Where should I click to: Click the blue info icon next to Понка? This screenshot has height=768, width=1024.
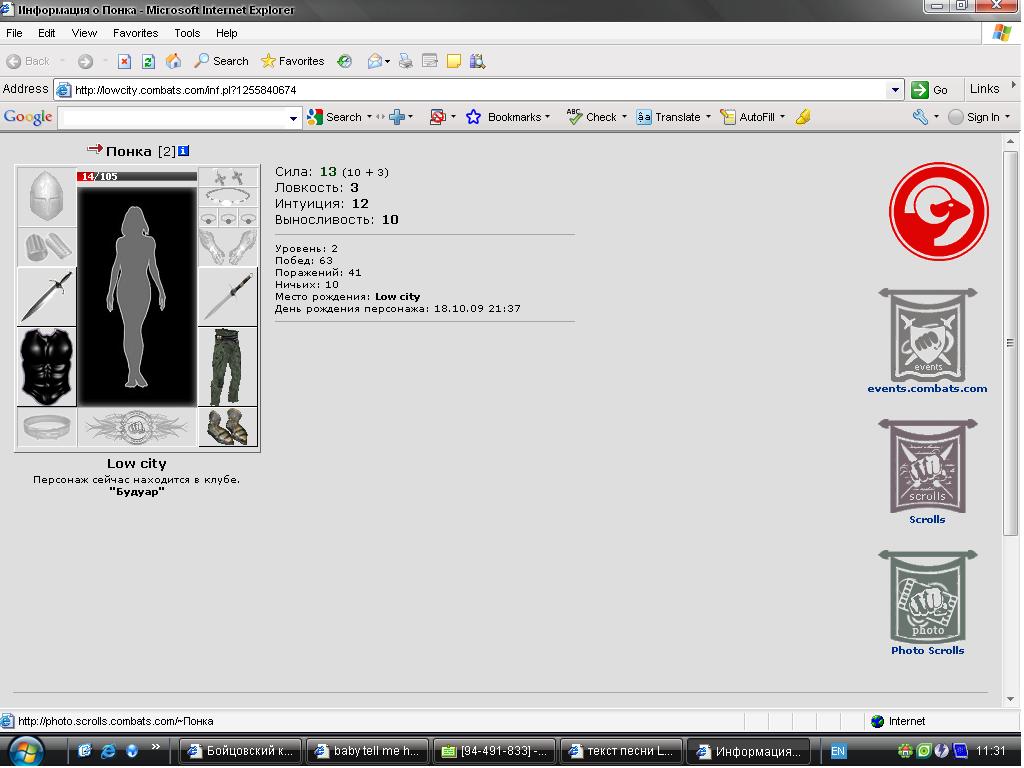pyautogui.click(x=184, y=151)
